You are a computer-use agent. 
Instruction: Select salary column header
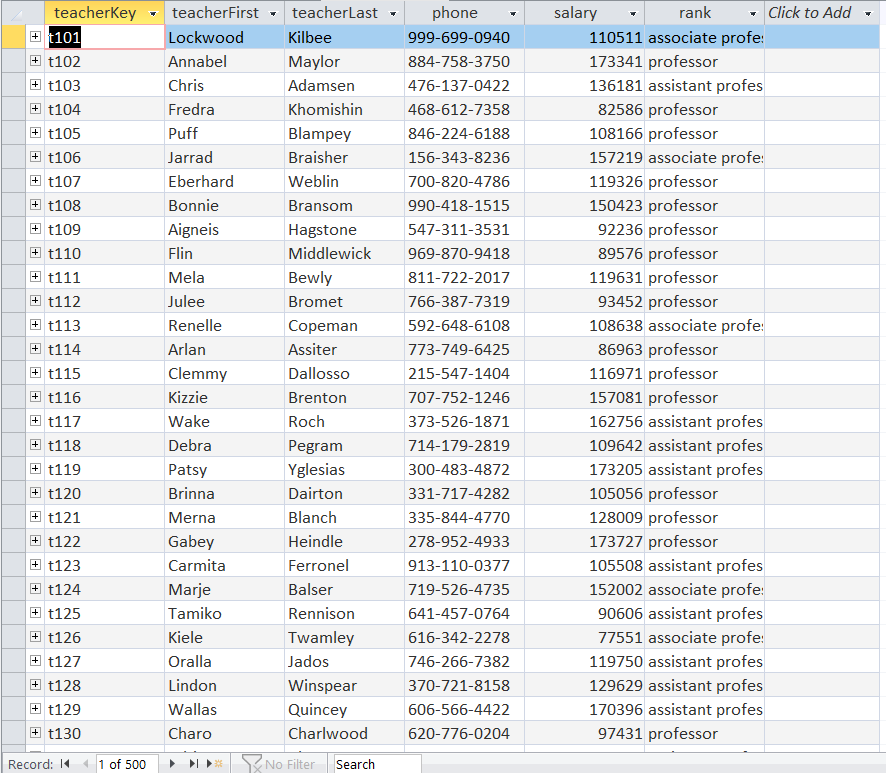pos(584,12)
